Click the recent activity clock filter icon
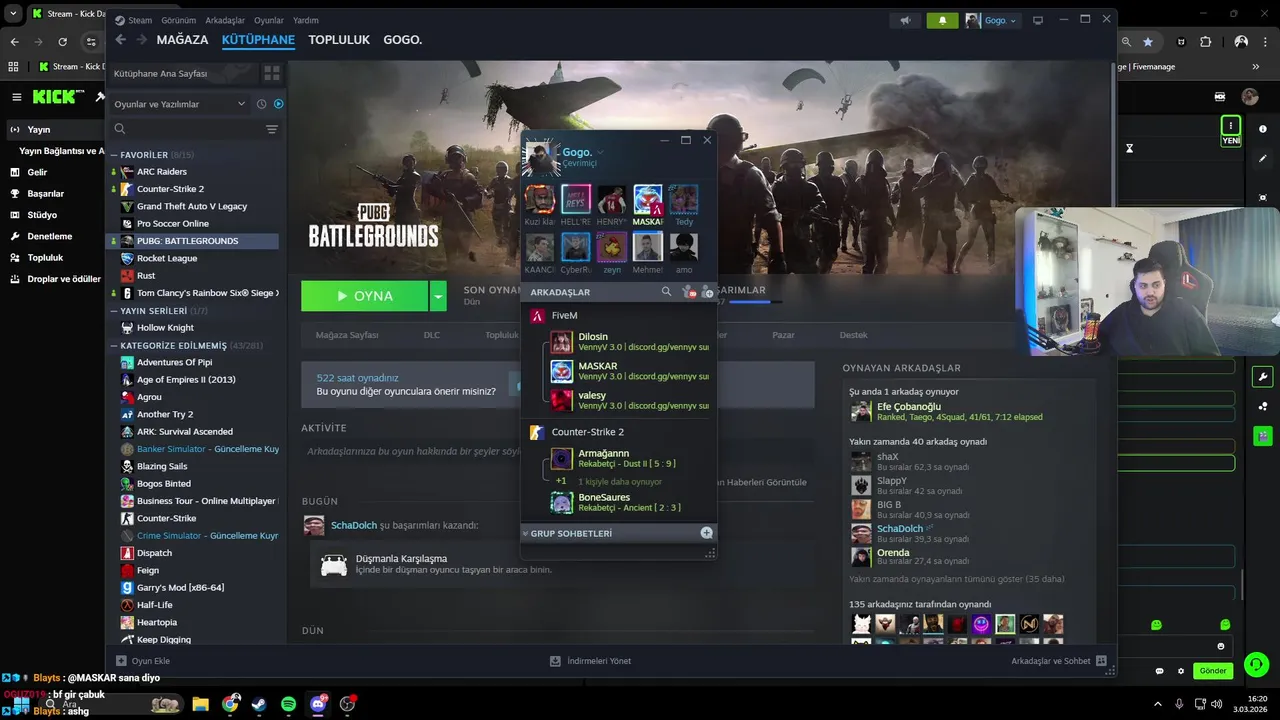 click(x=262, y=104)
